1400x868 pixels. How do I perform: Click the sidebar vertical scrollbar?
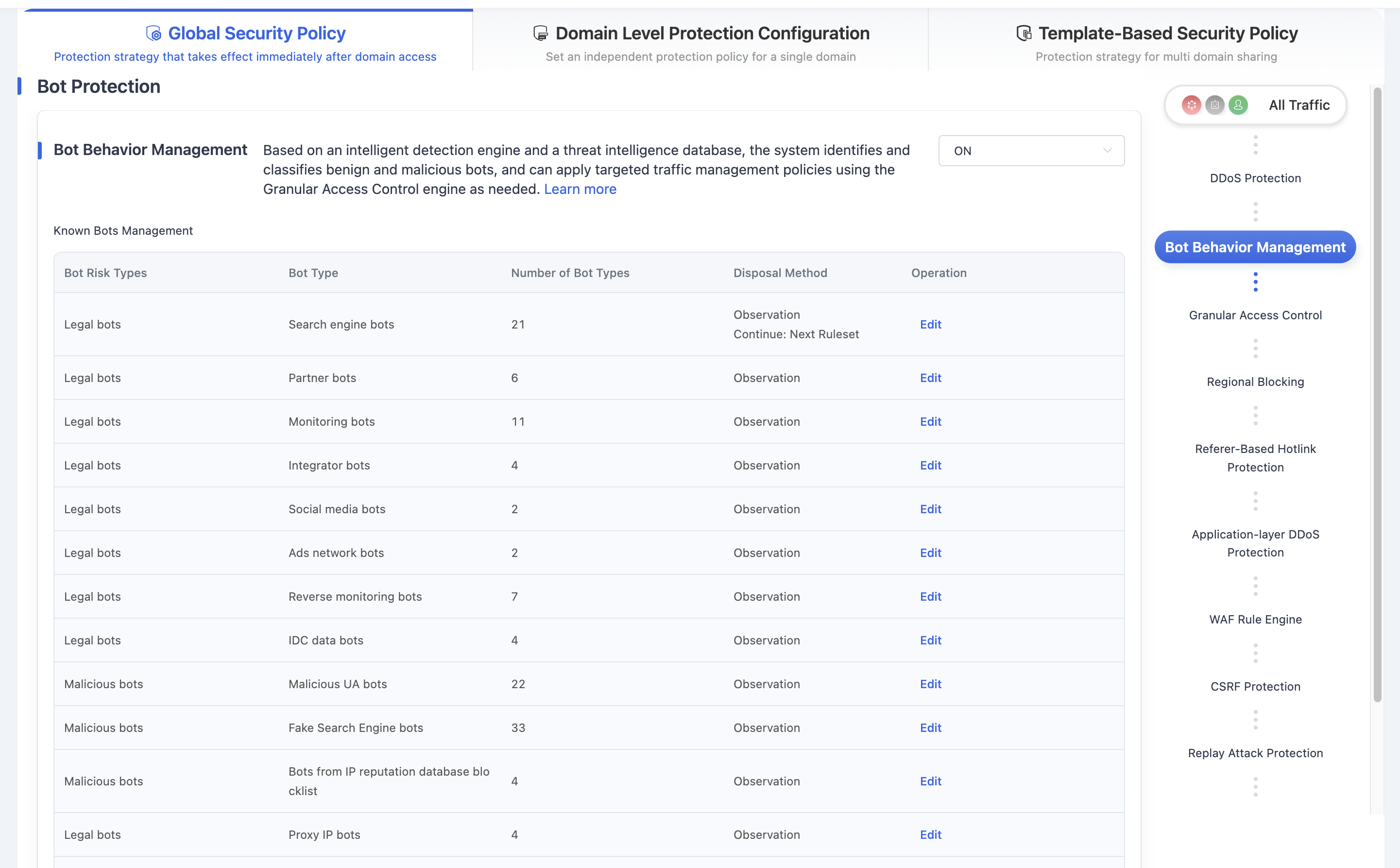(x=1377, y=394)
